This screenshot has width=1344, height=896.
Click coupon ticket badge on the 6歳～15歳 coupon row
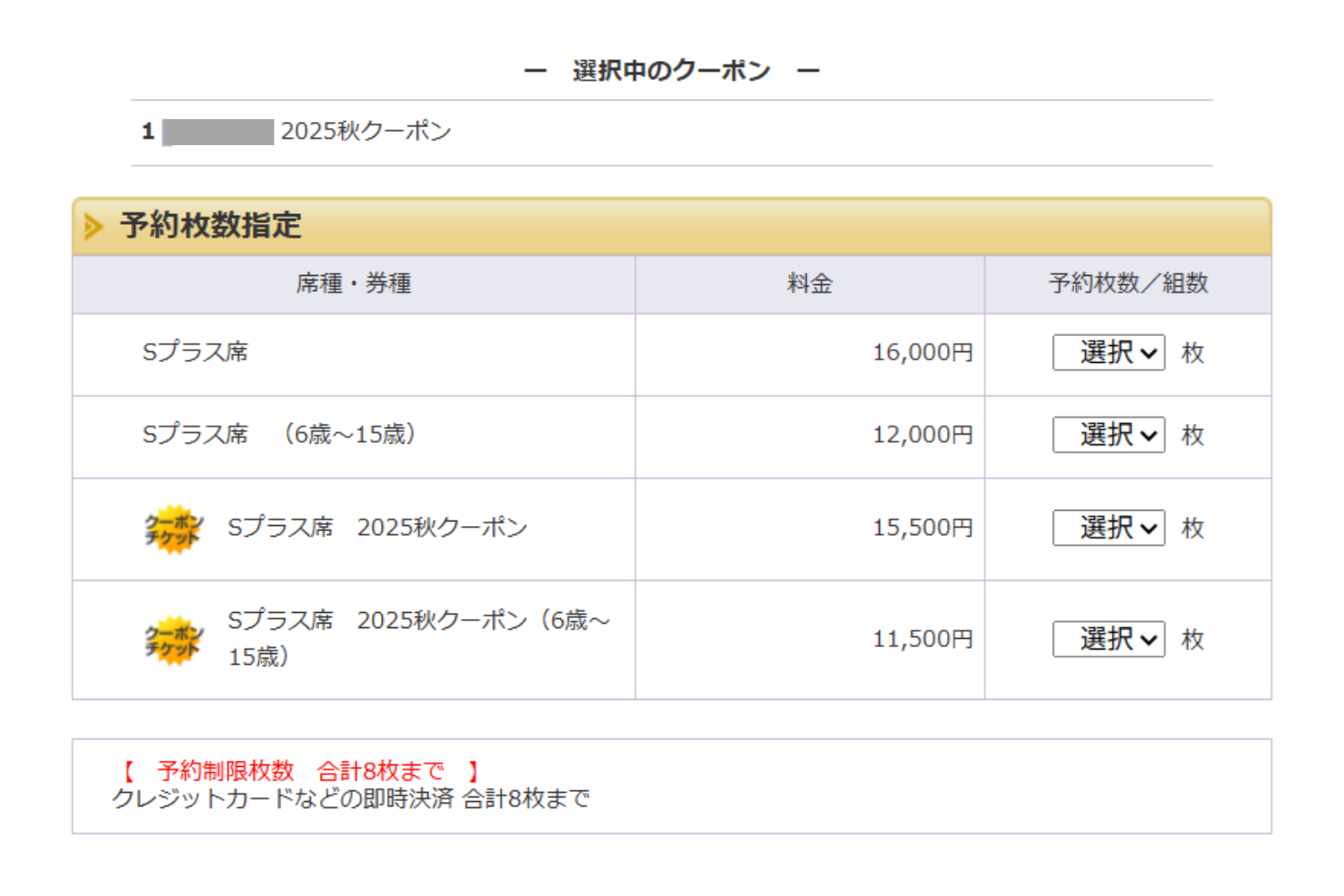pos(174,640)
